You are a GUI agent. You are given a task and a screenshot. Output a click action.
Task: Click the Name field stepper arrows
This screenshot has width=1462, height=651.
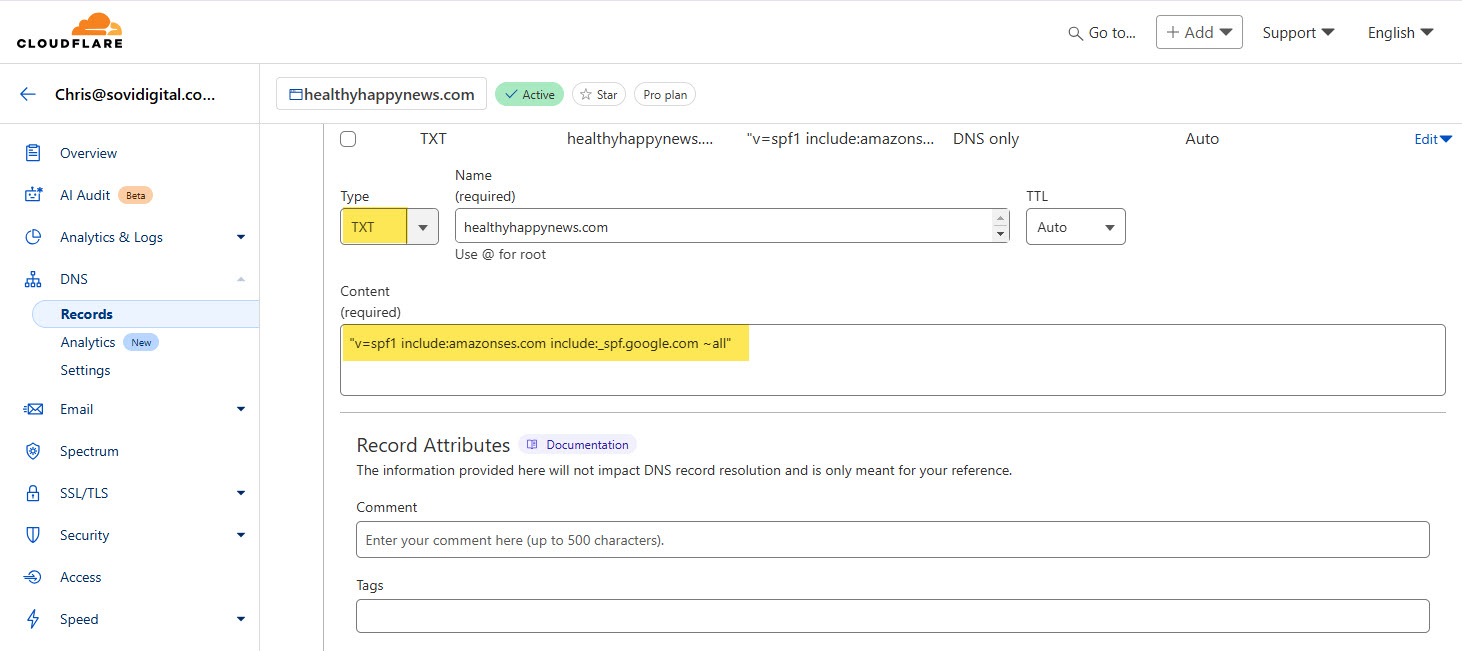(x=1000, y=227)
